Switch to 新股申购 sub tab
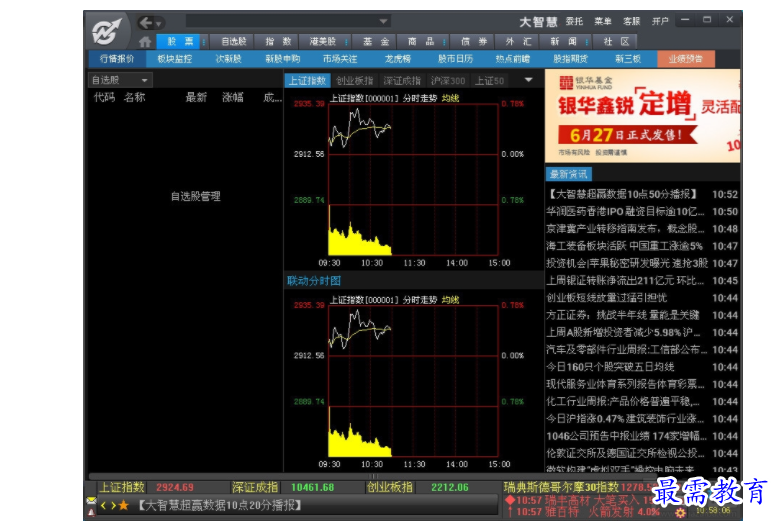 tap(283, 59)
